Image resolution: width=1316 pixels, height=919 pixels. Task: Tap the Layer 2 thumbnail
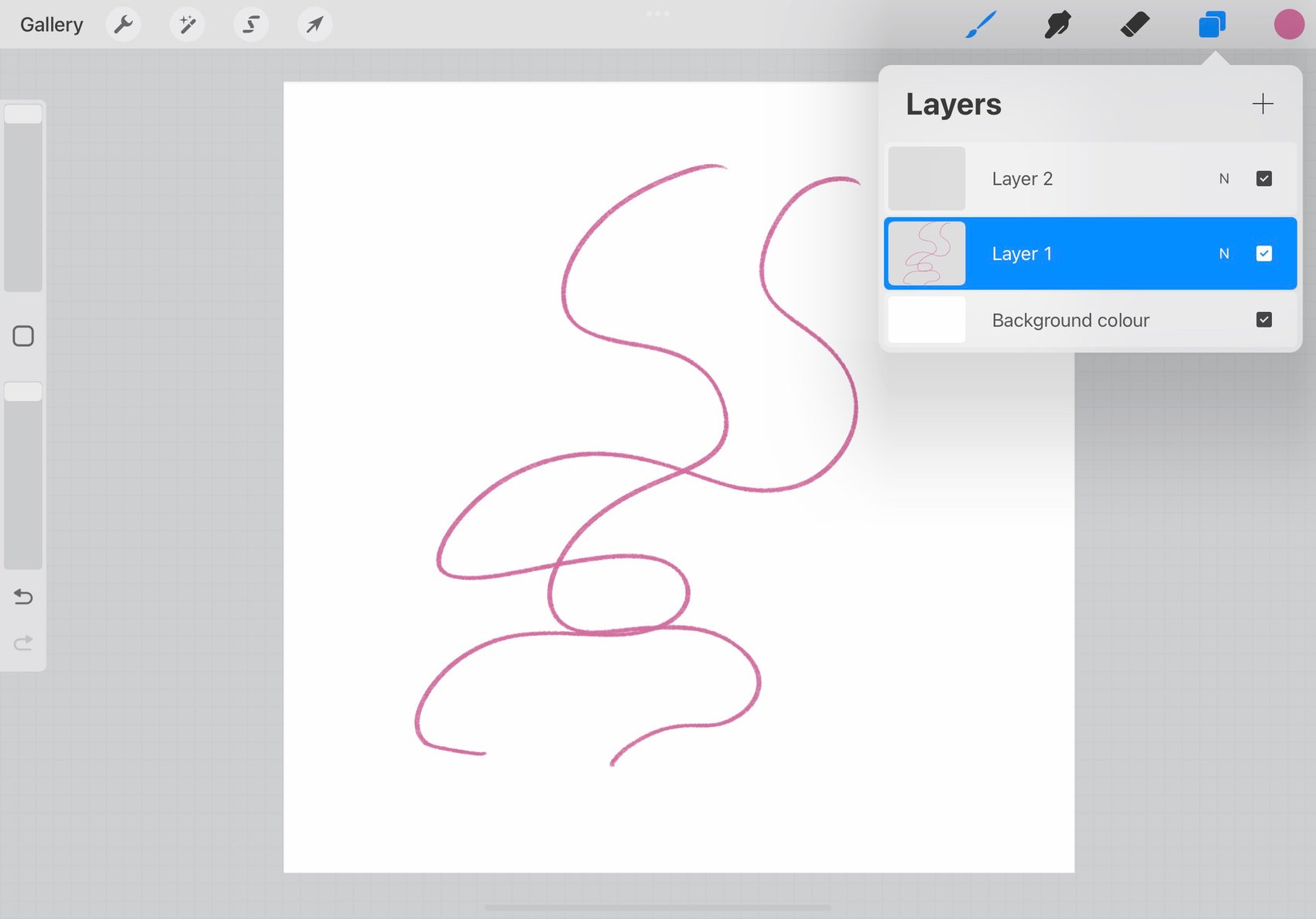[x=927, y=179]
